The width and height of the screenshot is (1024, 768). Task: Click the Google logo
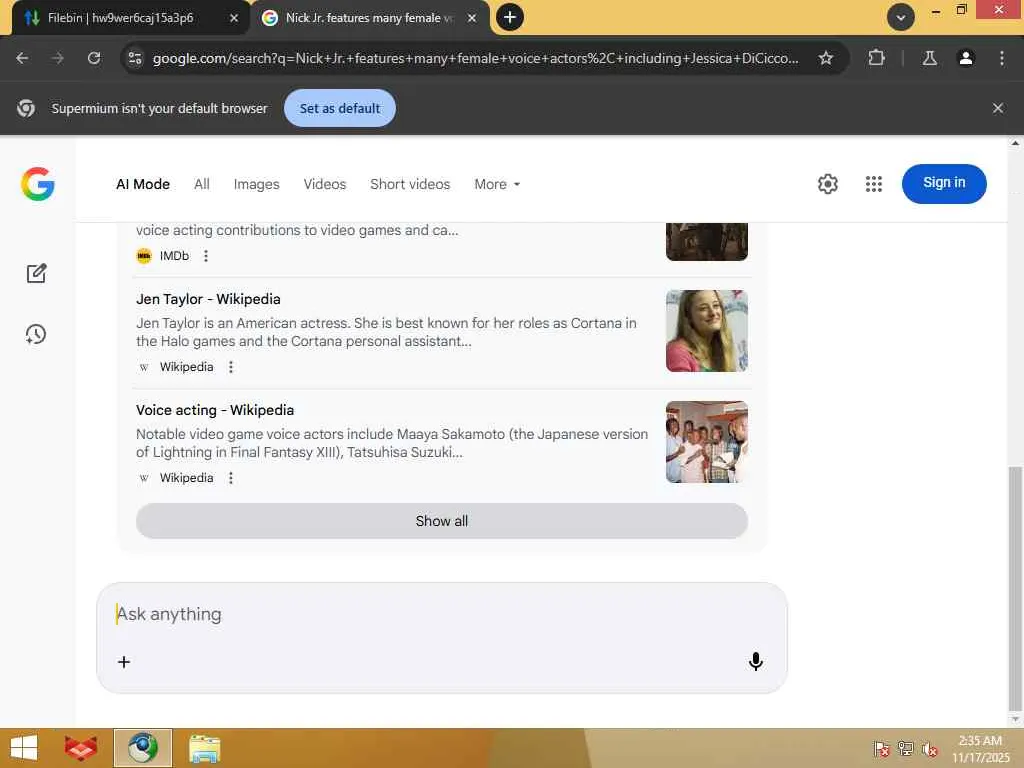tap(38, 184)
